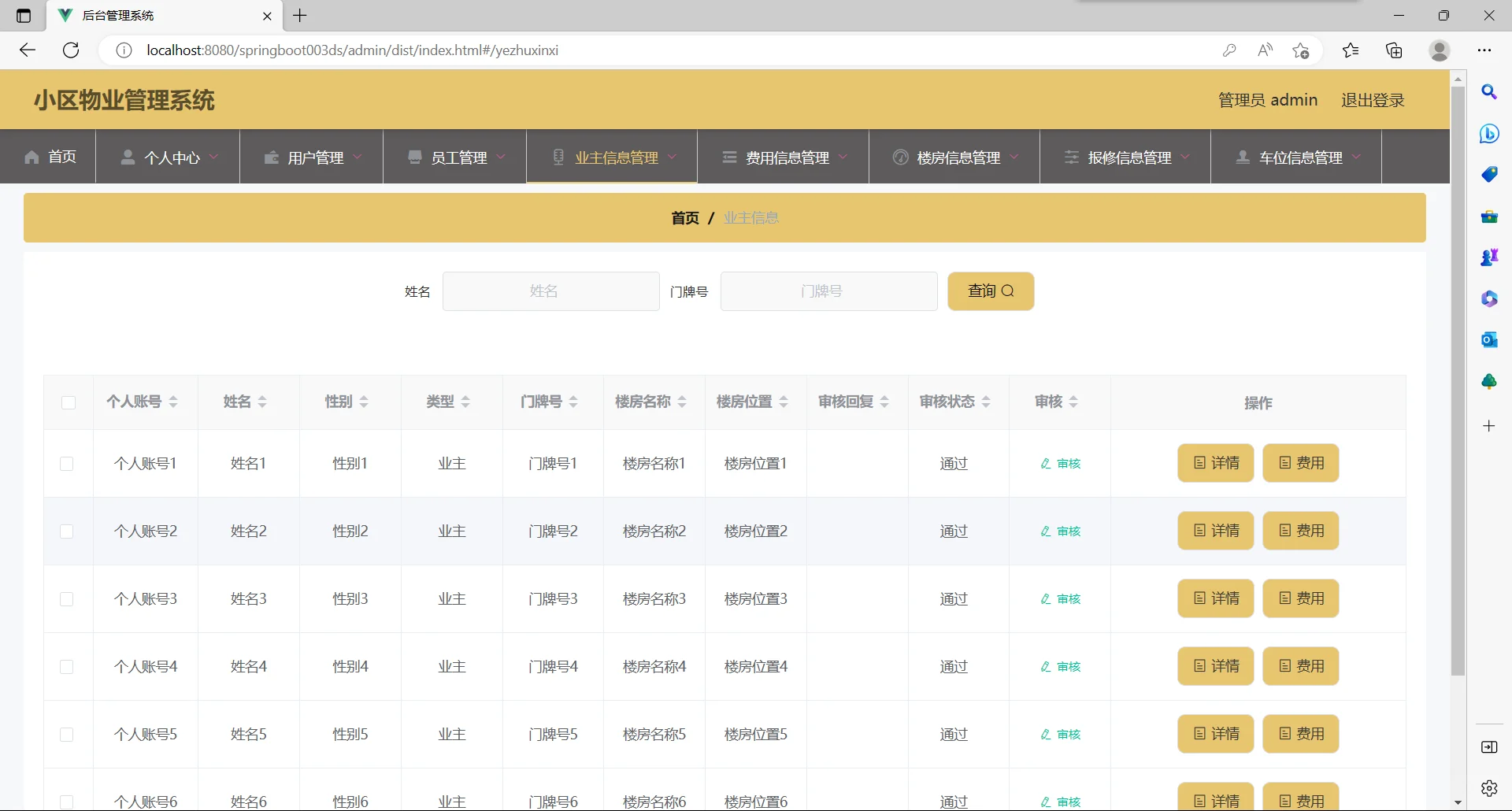The image size is (1512, 811).
Task: Open the 车位信息管理 dropdown menu
Action: pyautogui.click(x=1358, y=157)
